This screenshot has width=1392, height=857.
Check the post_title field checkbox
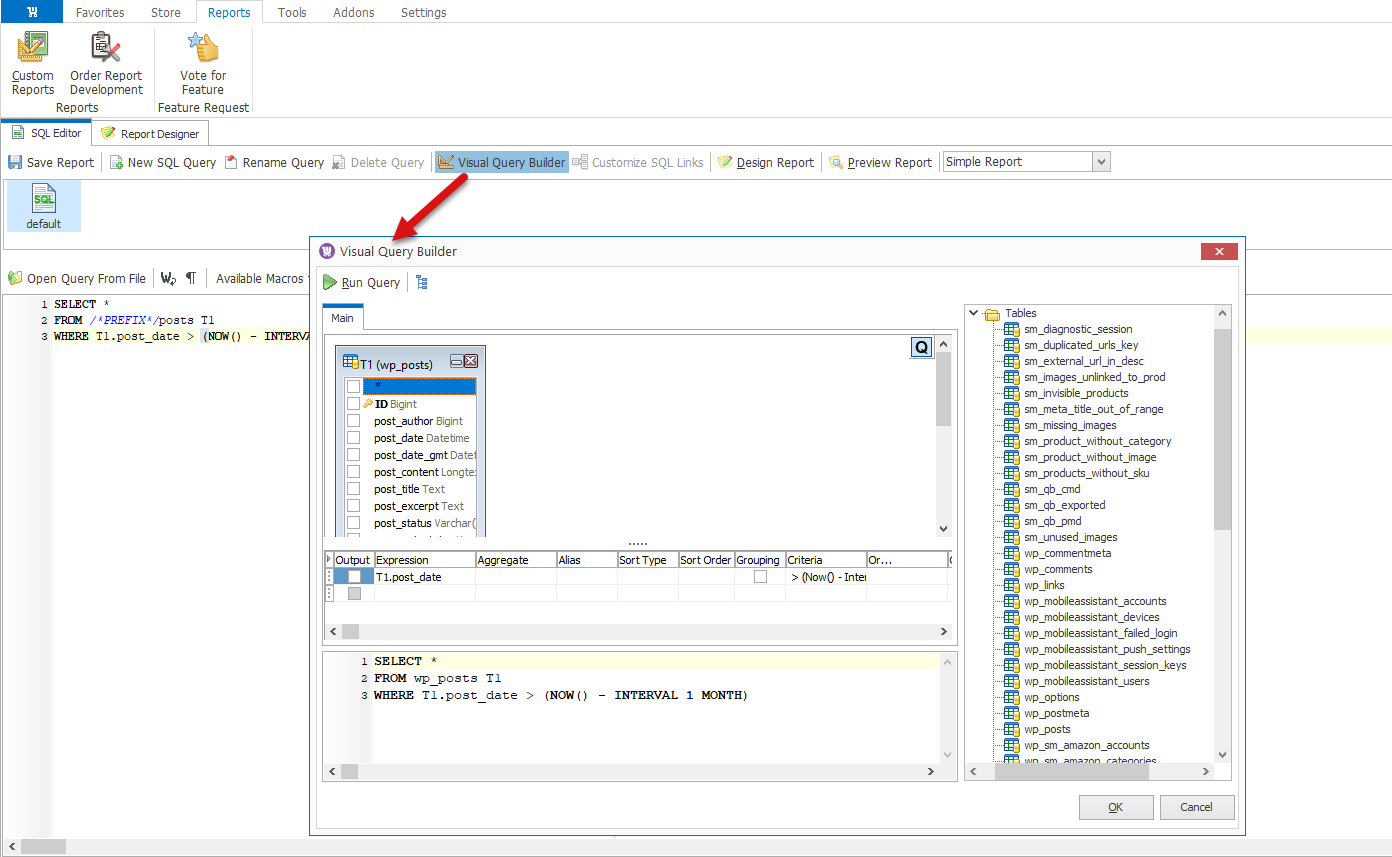click(x=353, y=489)
